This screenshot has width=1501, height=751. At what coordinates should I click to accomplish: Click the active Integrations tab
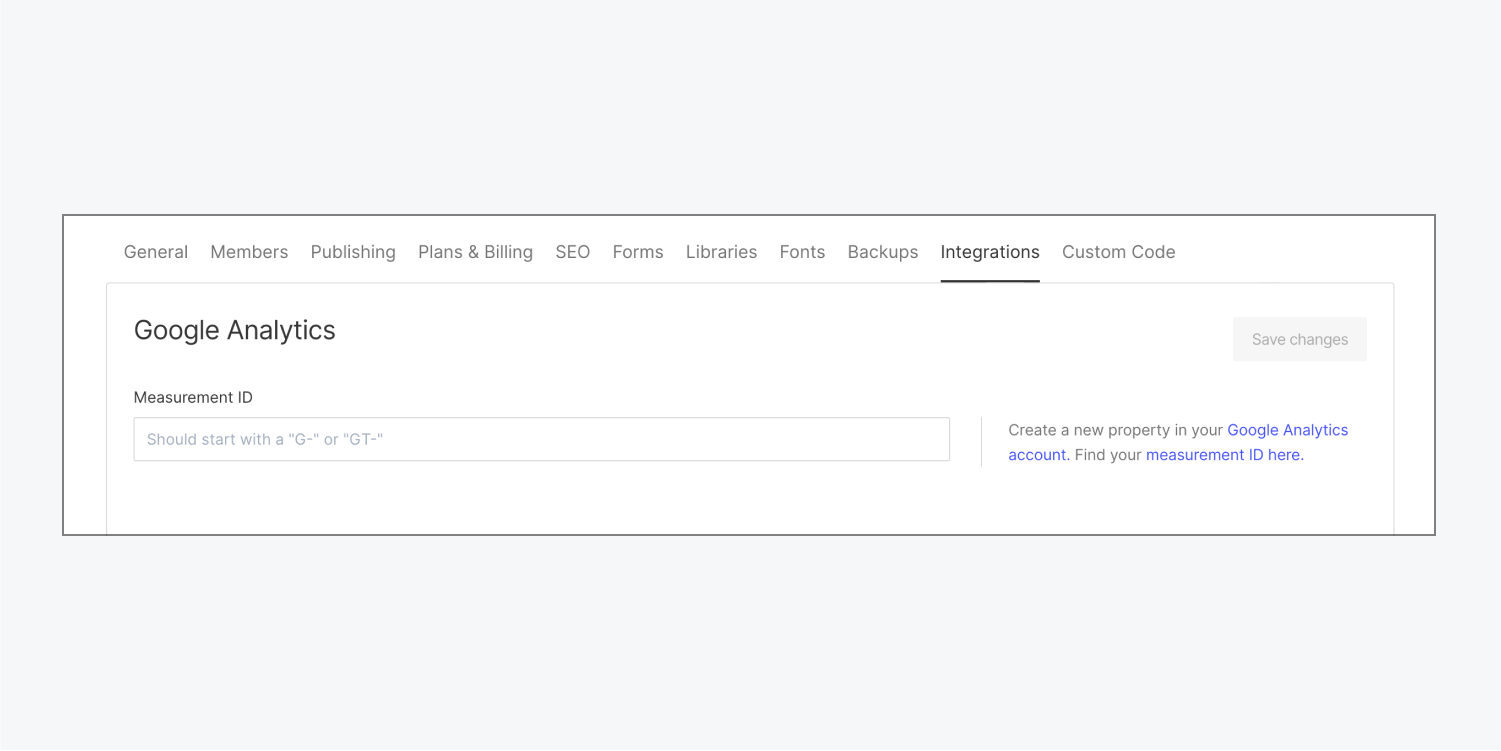[990, 252]
